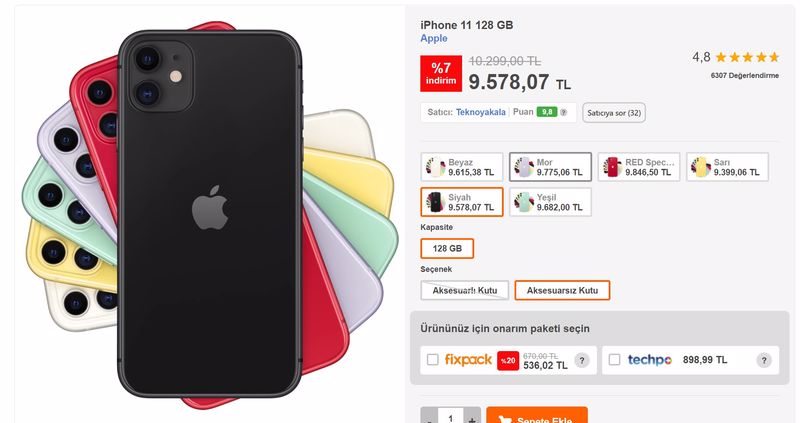Select the Aksesuarlı Kutu option
800x423 pixels.
click(464, 290)
